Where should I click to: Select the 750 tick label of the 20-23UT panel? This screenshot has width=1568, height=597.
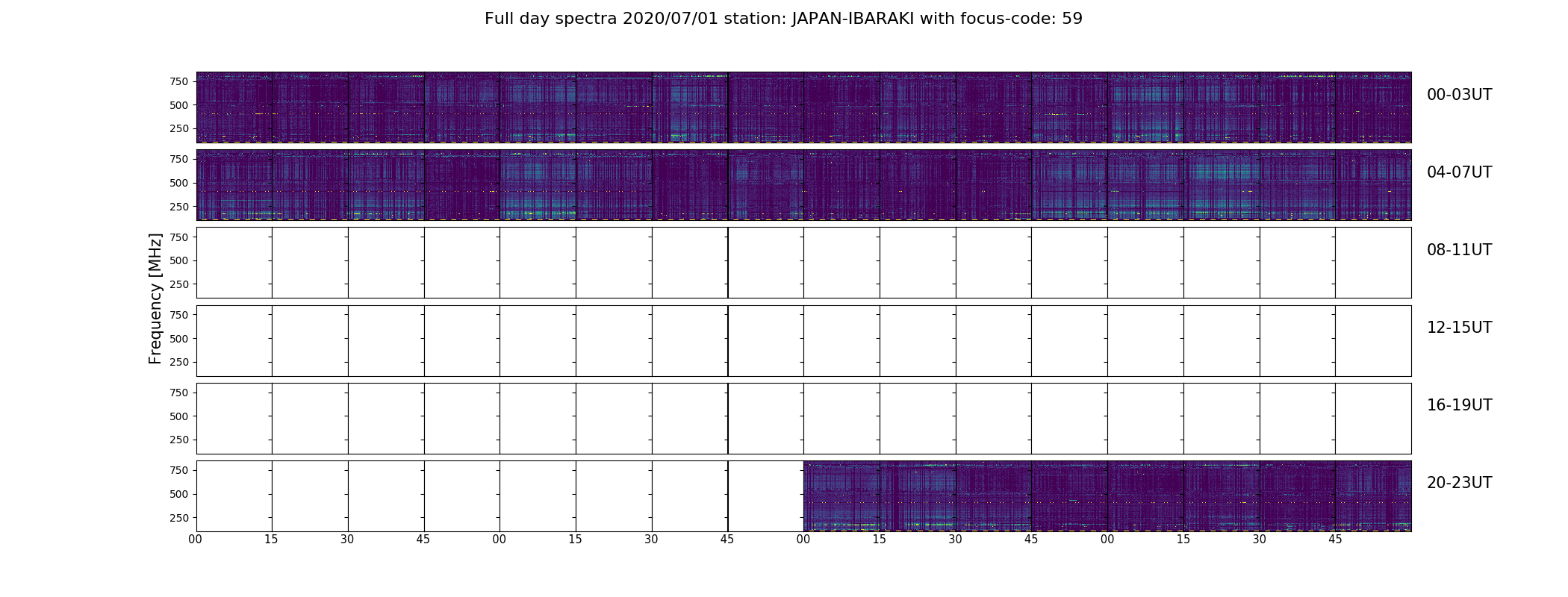point(179,470)
